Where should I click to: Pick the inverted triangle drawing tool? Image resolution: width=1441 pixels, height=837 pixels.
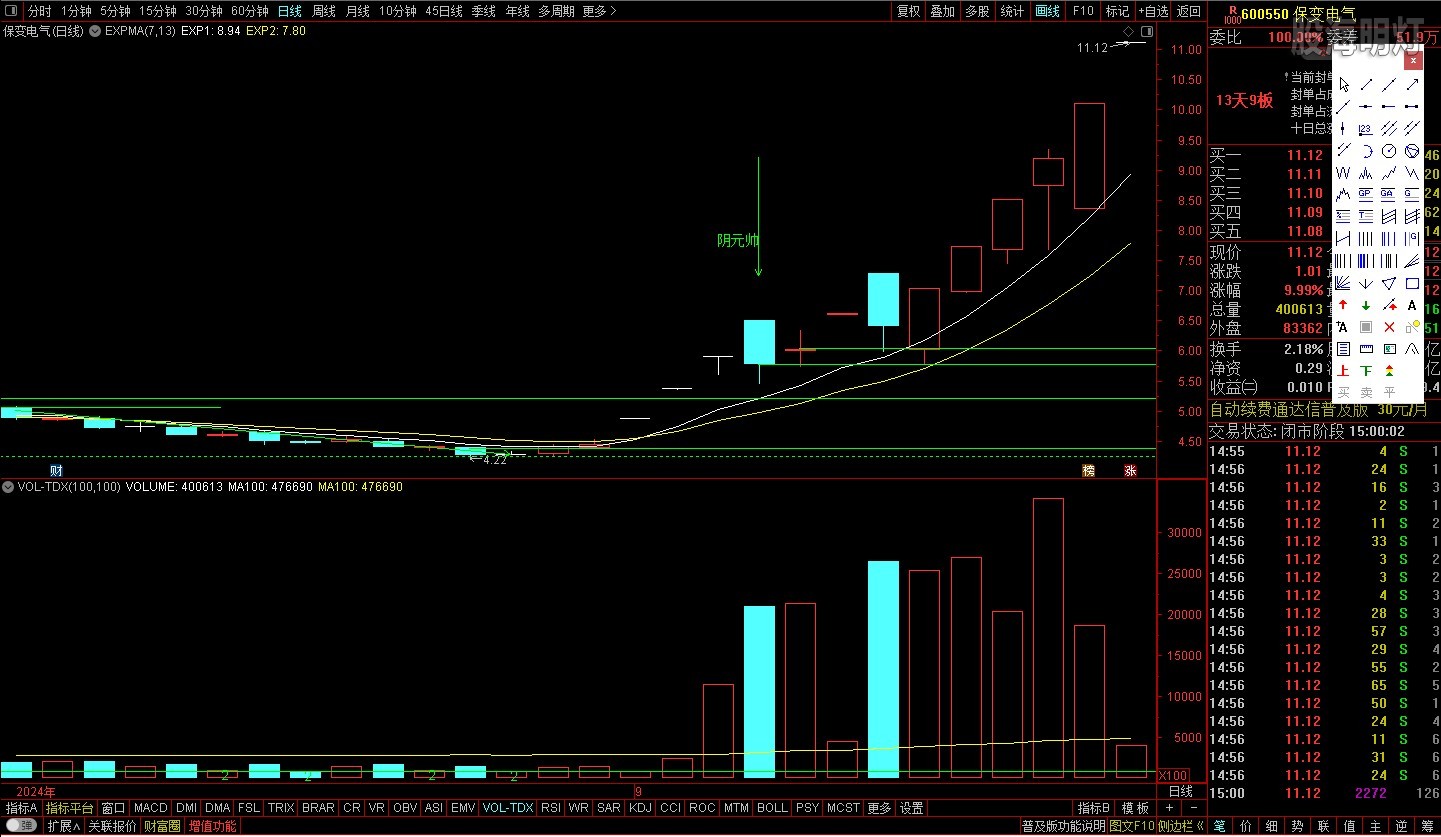tap(1389, 283)
